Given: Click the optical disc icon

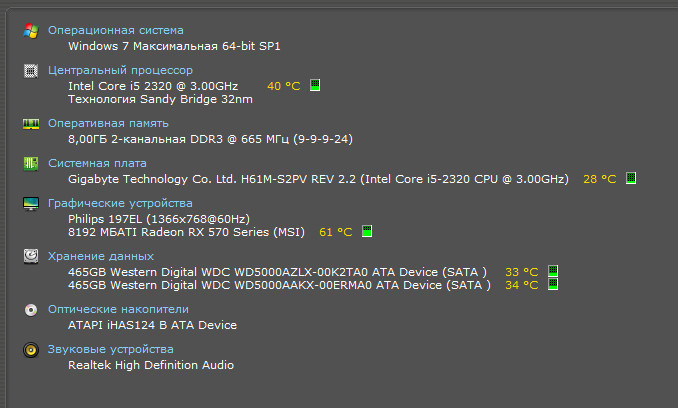Looking at the screenshot, I should coord(31,310).
